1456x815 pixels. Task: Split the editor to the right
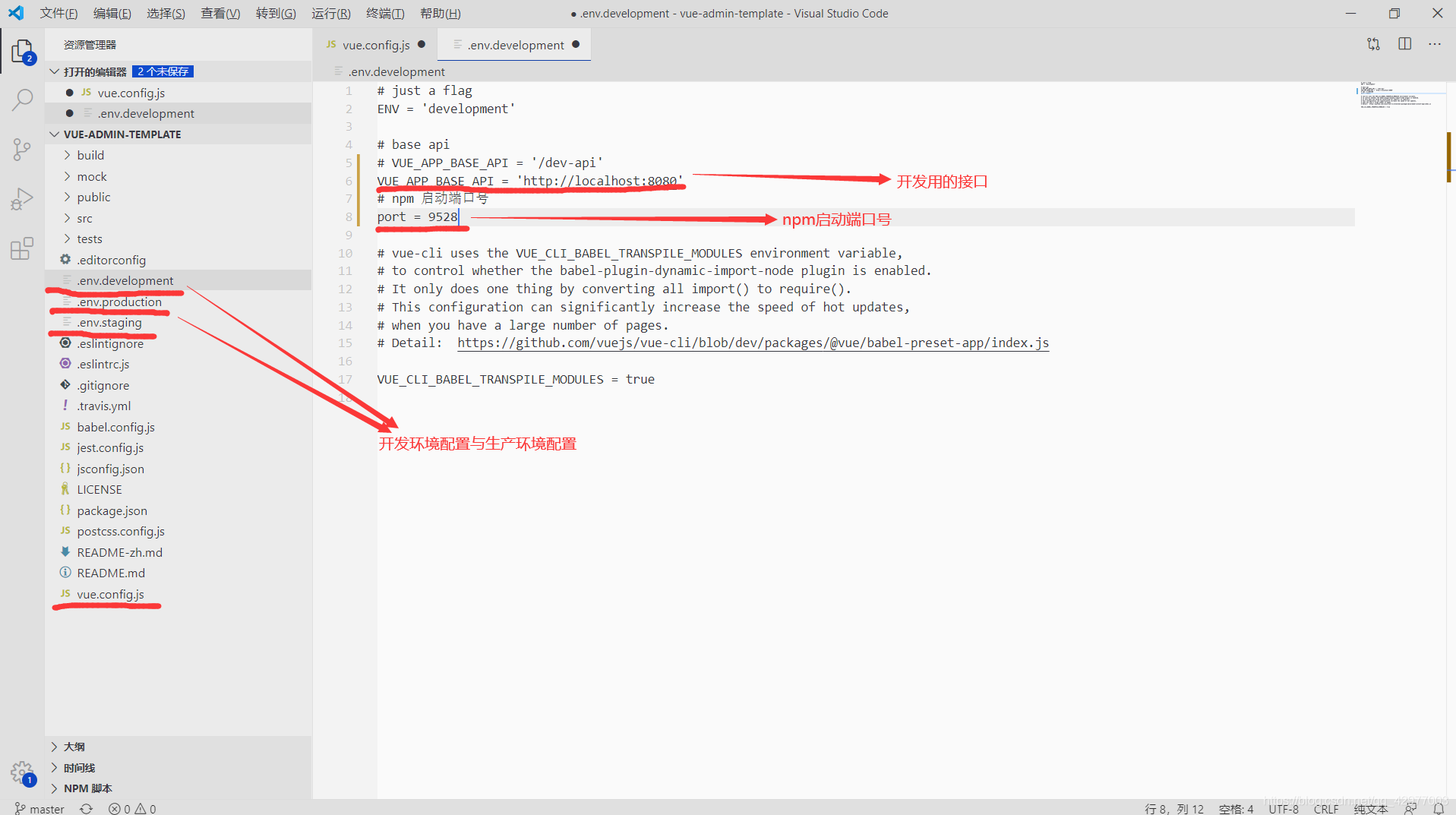tap(1404, 44)
